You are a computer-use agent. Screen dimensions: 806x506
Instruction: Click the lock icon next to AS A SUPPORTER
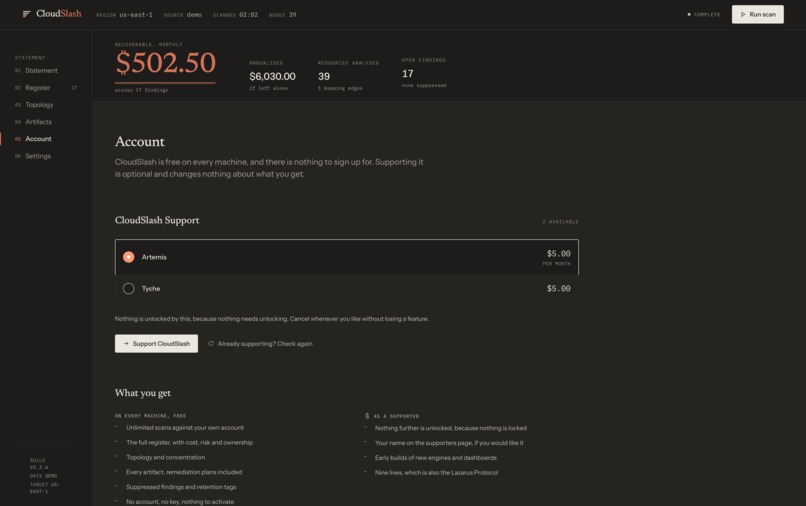click(x=367, y=415)
